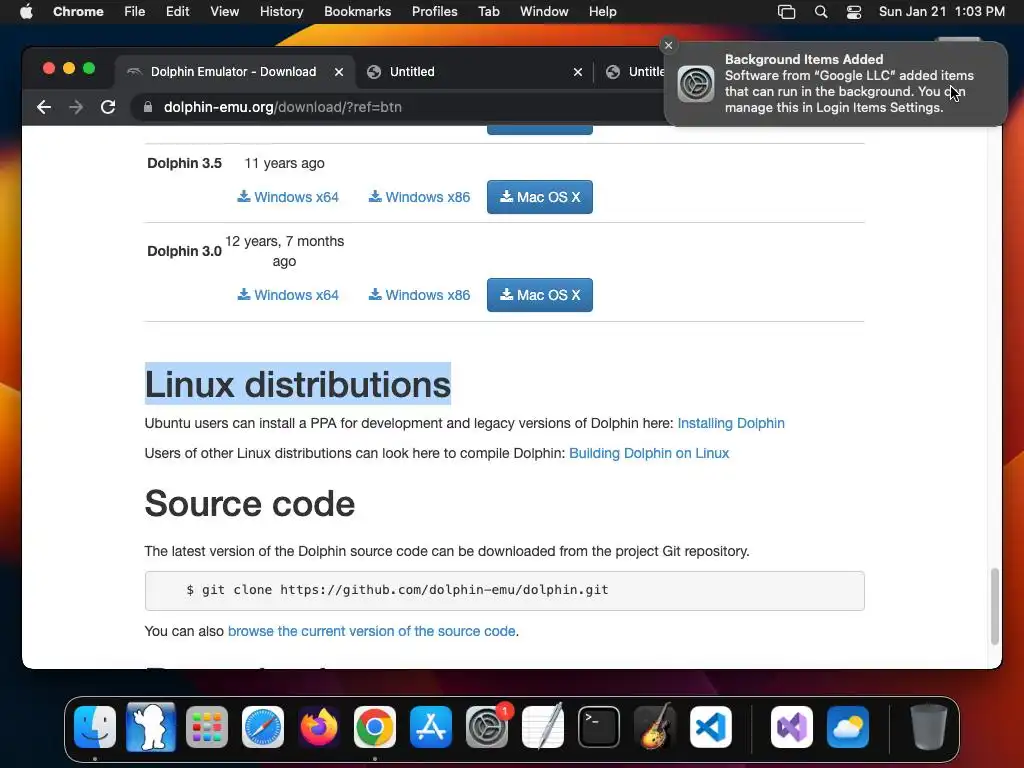Download Dolphin 3.5 Windows x64
The height and width of the screenshot is (768, 1024).
tap(288, 197)
